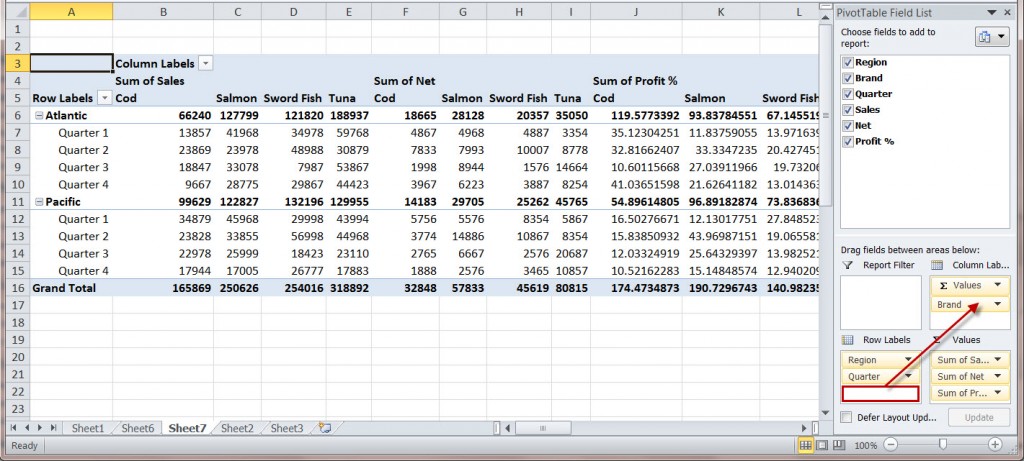This screenshot has width=1024, height=461.
Task: Go to next sheet navigation arrow
Action: pos(40,428)
